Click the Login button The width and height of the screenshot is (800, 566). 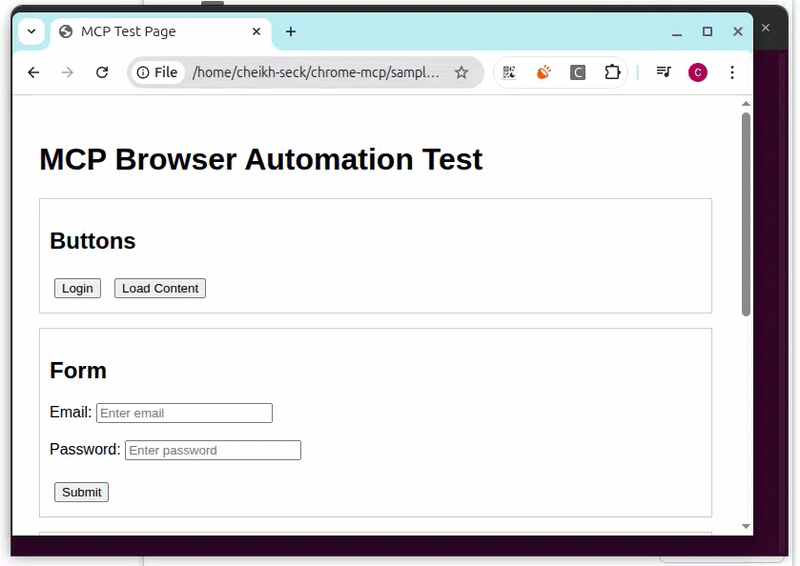click(78, 288)
